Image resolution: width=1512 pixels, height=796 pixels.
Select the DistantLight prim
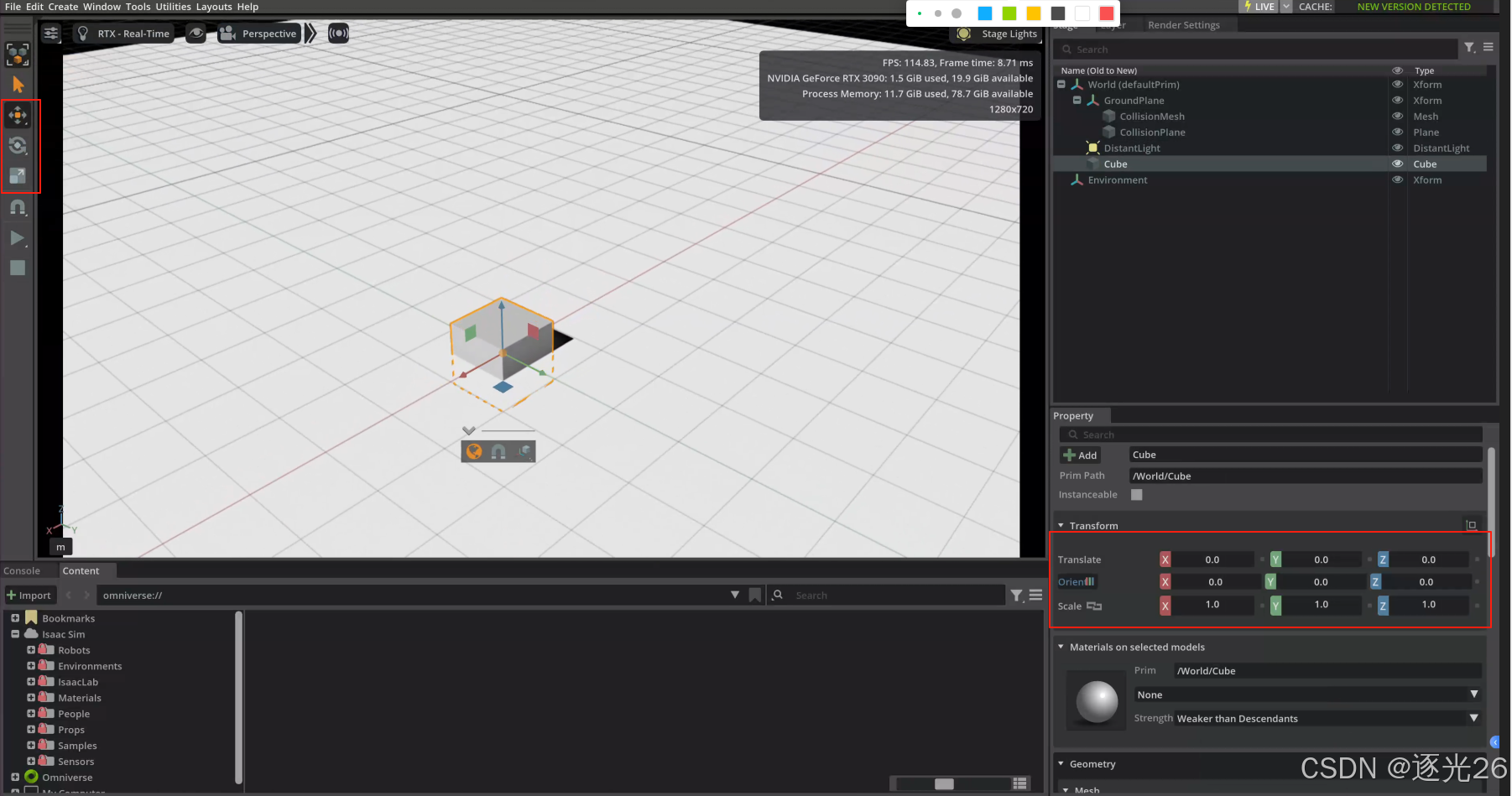click(x=1131, y=148)
